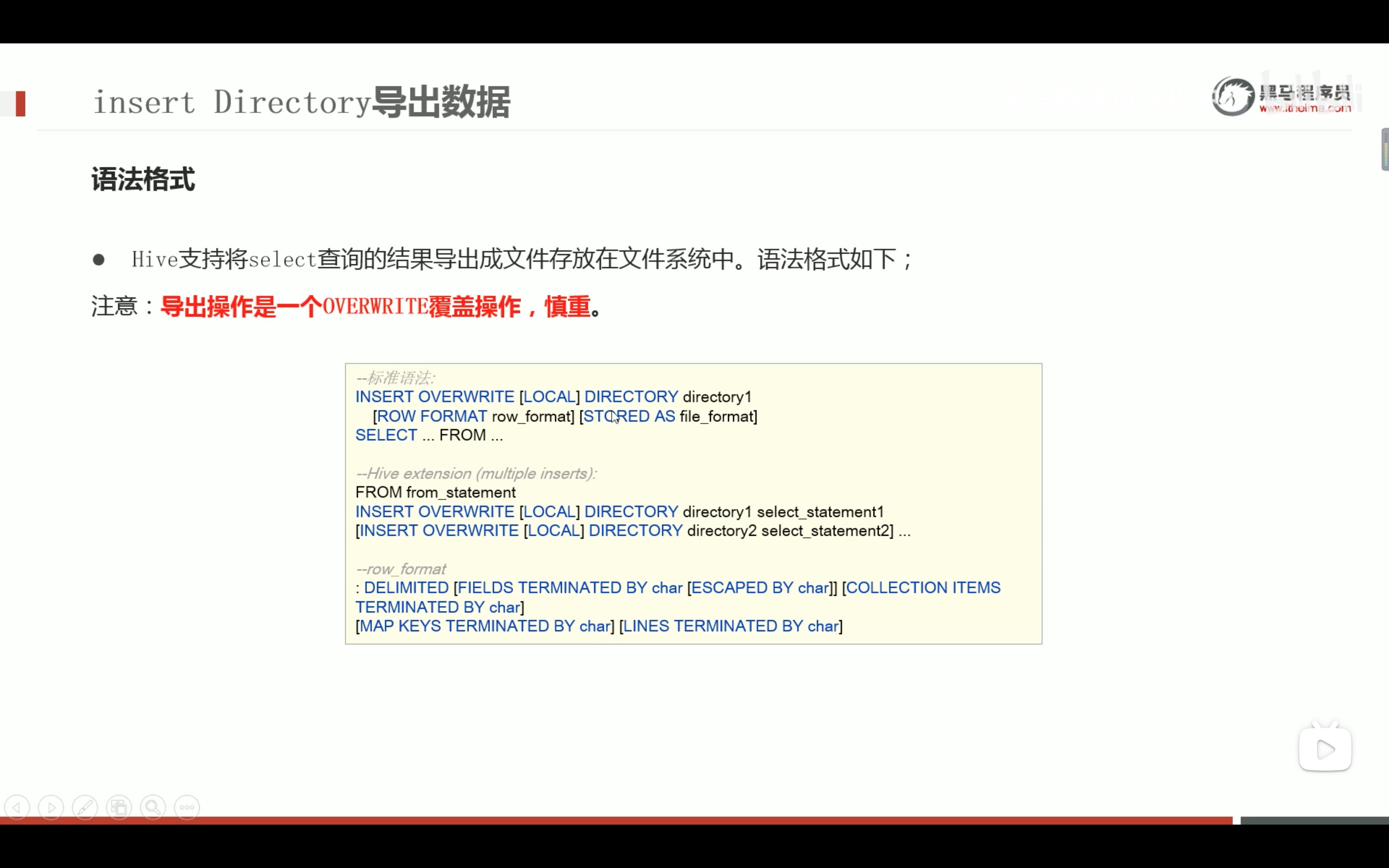The width and height of the screenshot is (1389, 868).
Task: Click '[LINES TERMINATED BY char]' text
Action: (731, 626)
